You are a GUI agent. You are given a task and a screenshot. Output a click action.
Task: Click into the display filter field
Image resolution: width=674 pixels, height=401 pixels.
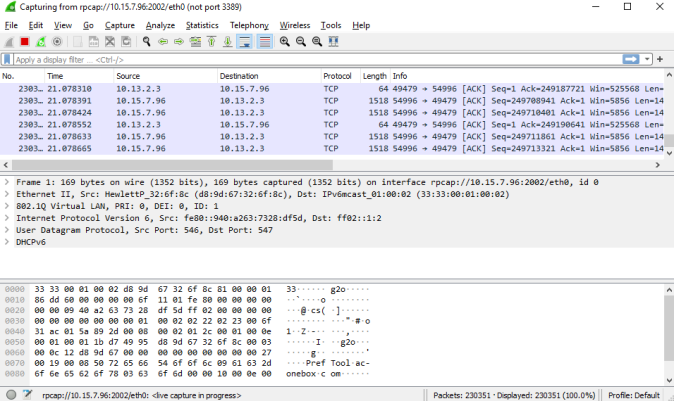pyautogui.click(x=300, y=60)
